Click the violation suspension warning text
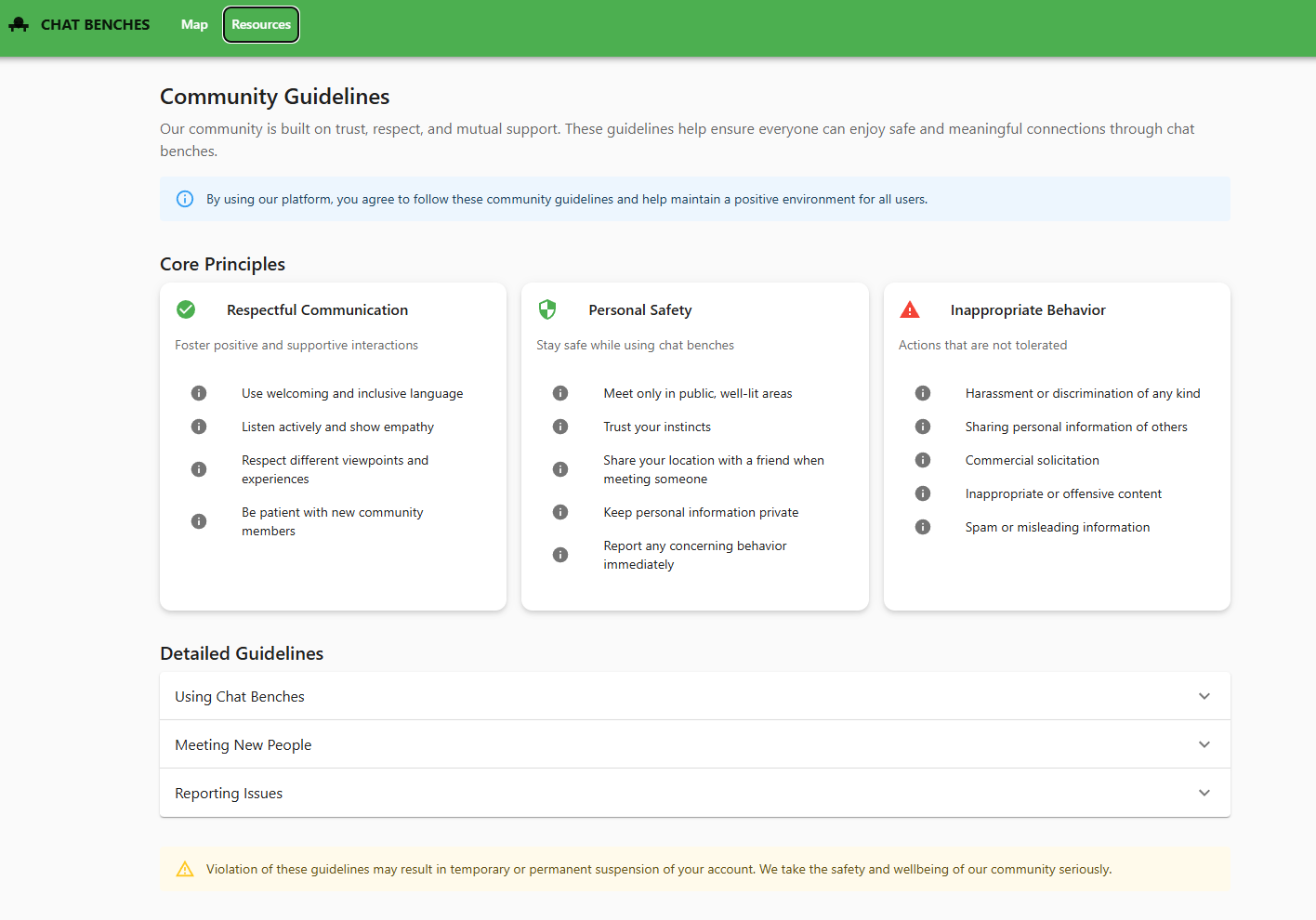The width and height of the screenshot is (1316, 920). point(659,869)
